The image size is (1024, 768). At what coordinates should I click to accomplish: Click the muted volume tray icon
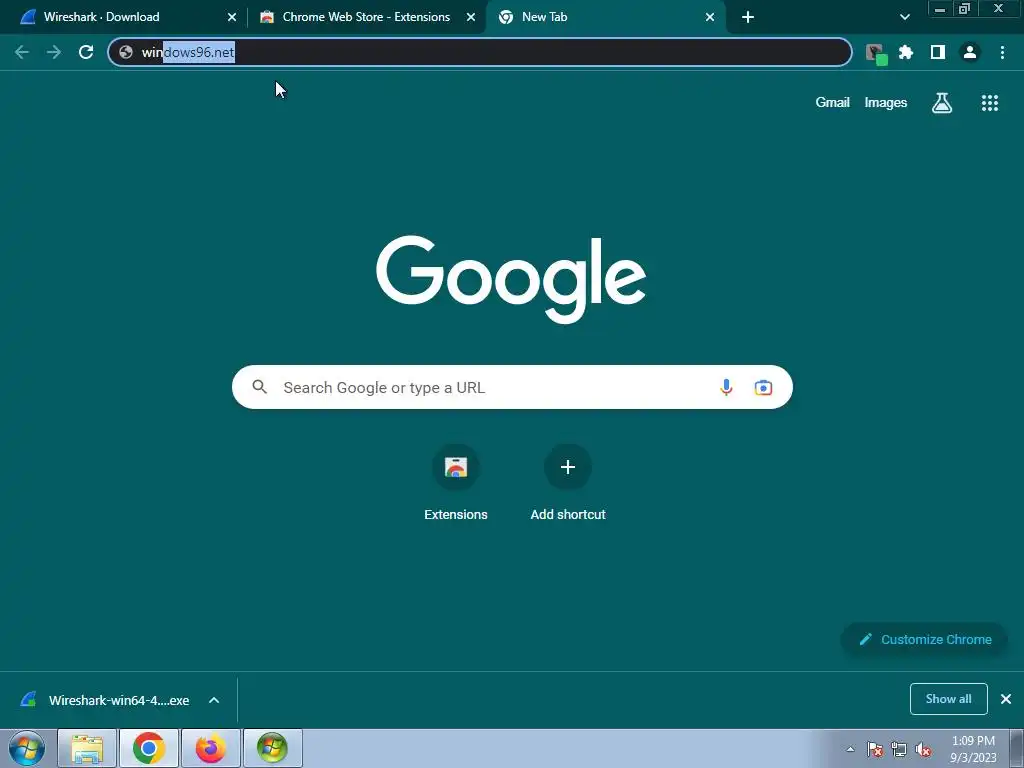click(923, 749)
